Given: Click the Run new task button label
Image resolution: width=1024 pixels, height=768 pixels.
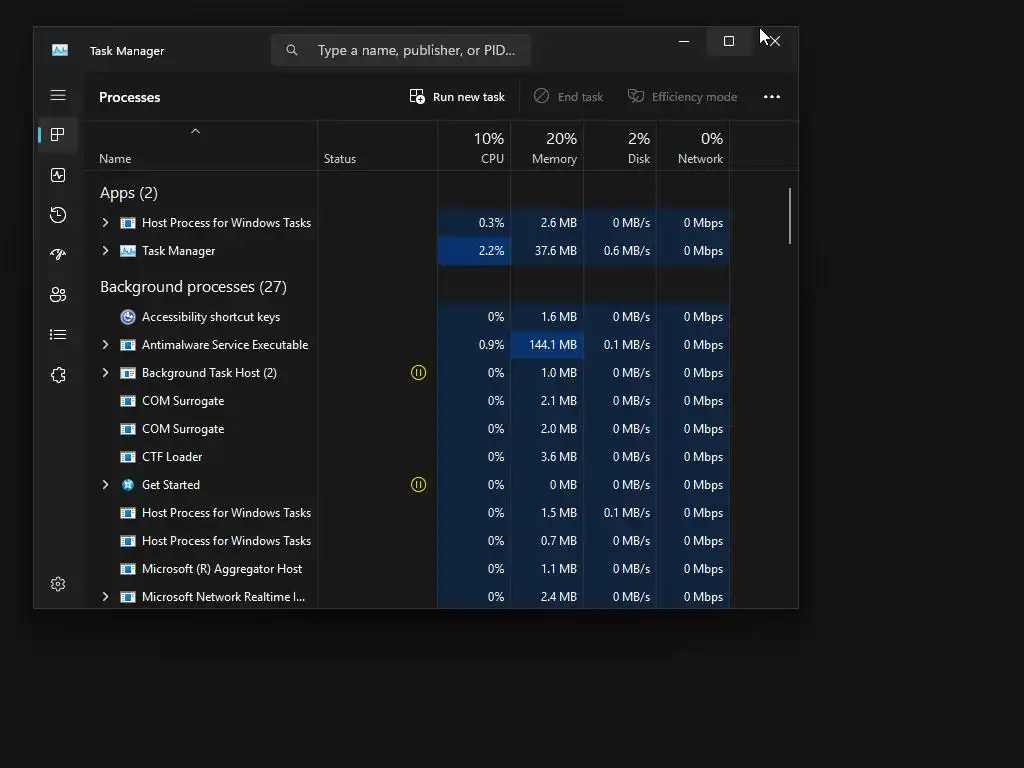Looking at the screenshot, I should 469,97.
